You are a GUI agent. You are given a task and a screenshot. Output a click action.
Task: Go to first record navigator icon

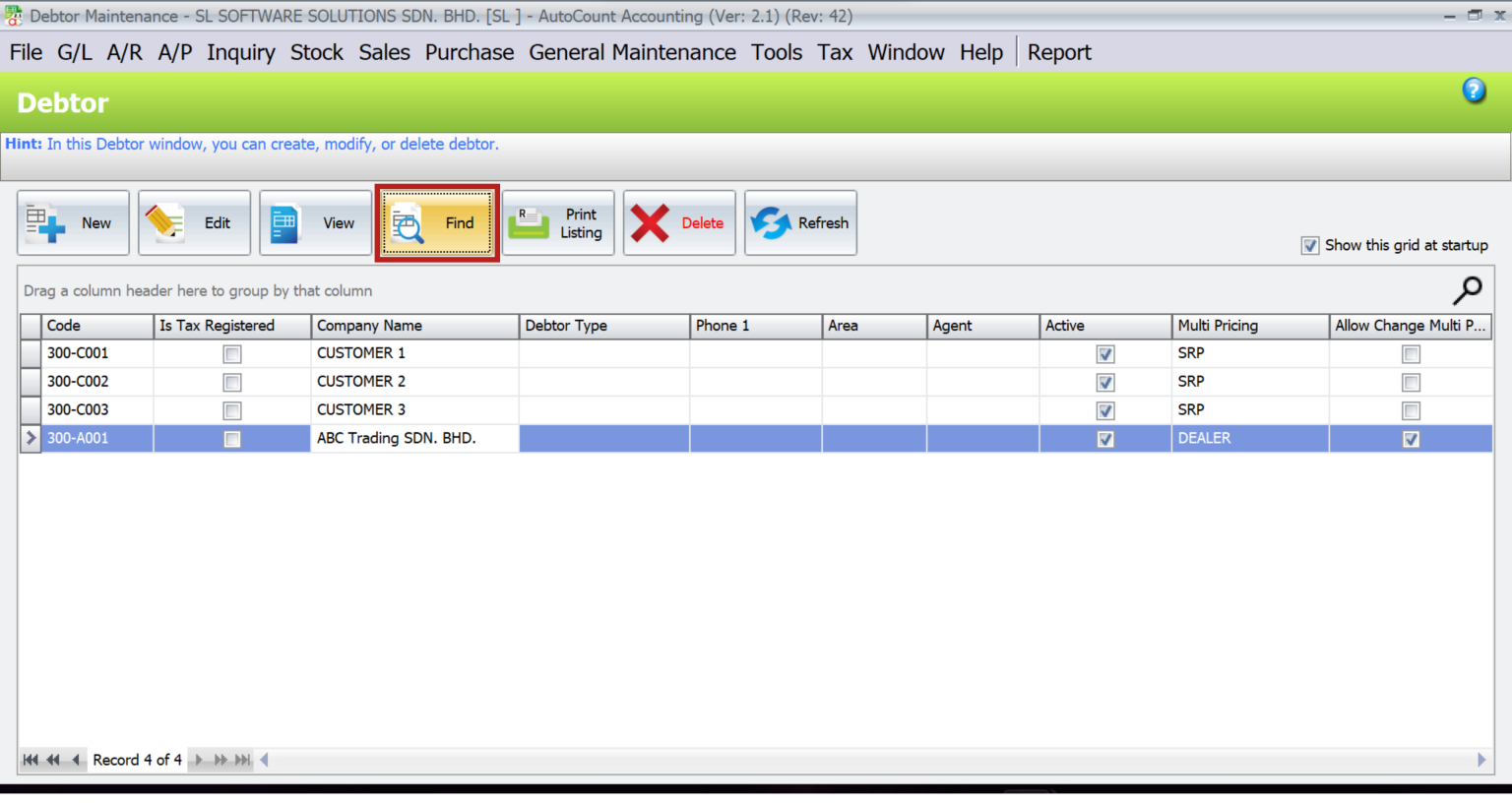pyautogui.click(x=31, y=760)
